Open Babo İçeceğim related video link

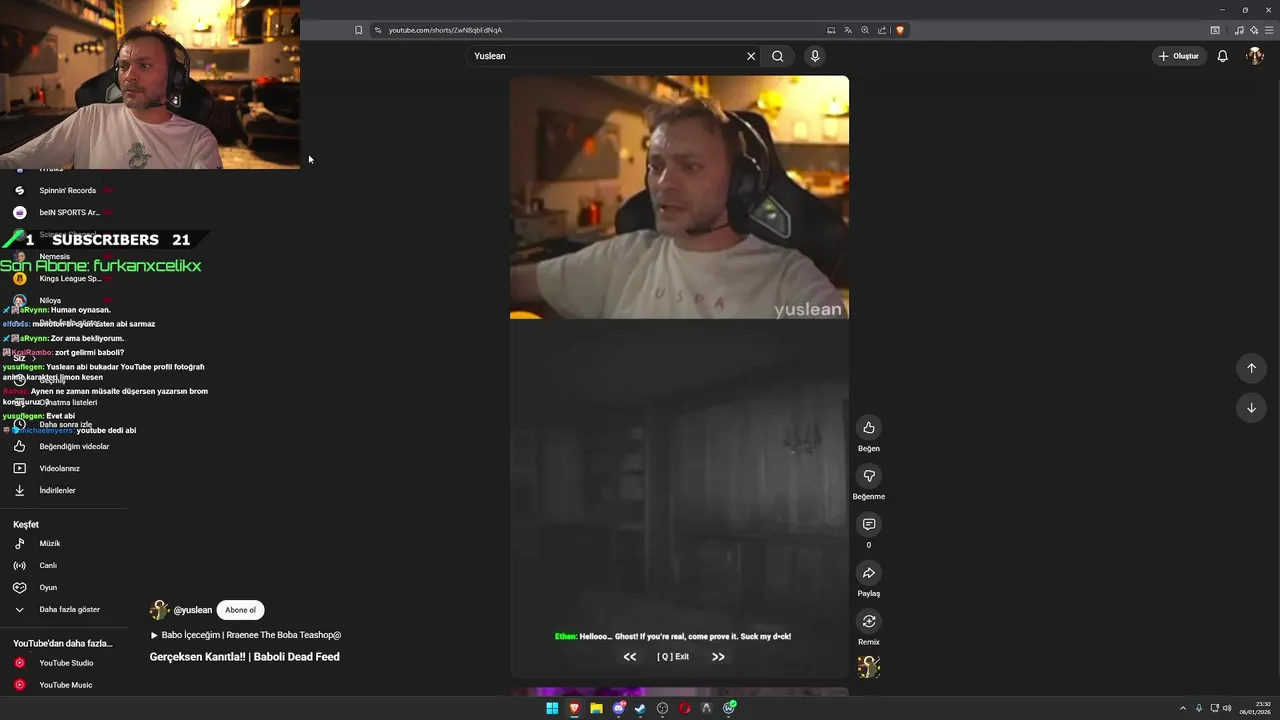(x=246, y=635)
